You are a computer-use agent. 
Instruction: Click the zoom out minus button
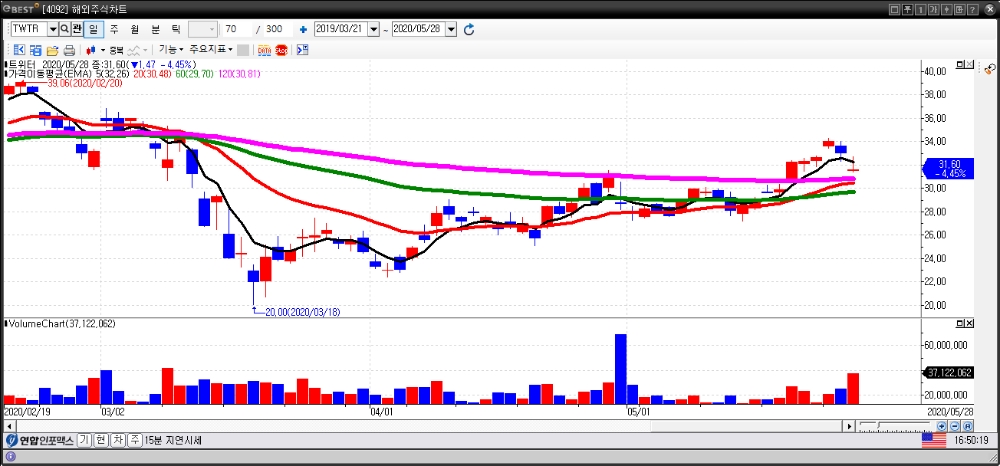click(x=955, y=426)
